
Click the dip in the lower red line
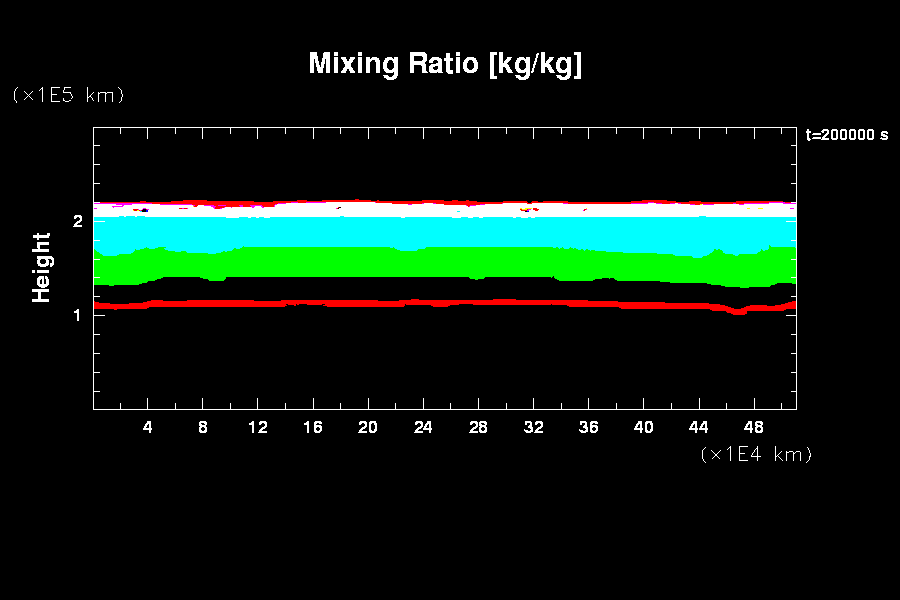click(x=738, y=312)
